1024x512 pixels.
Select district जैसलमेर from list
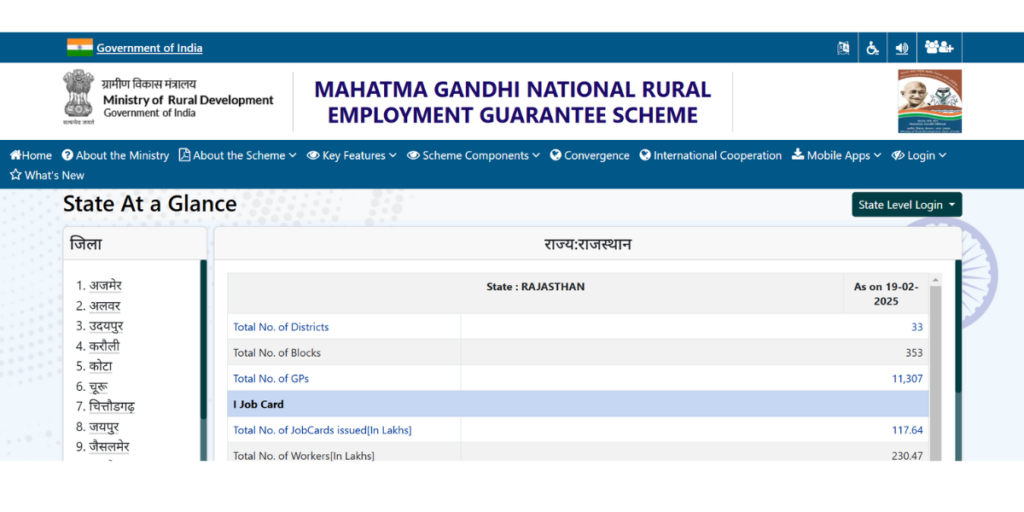coord(109,447)
